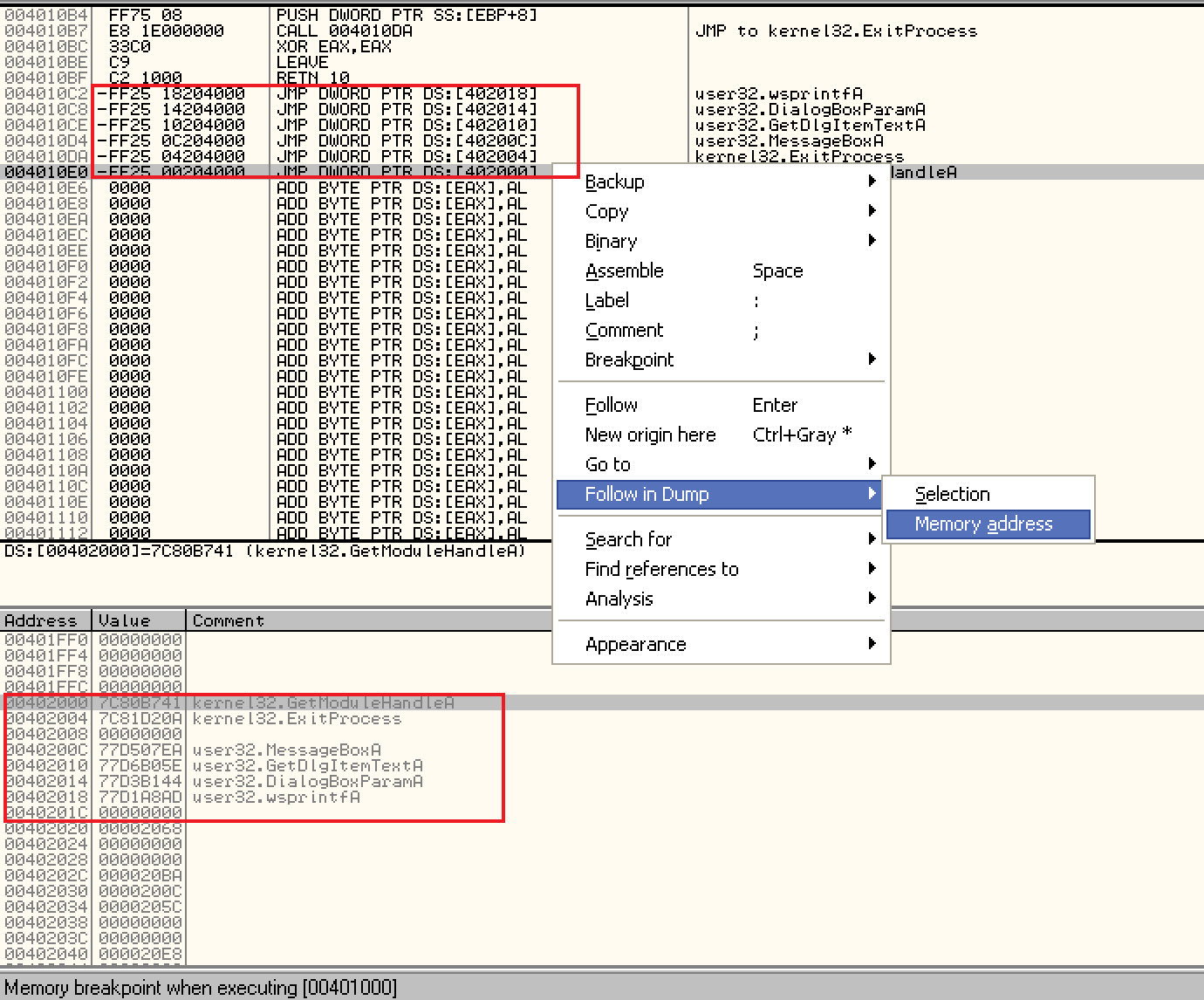The height and width of the screenshot is (1000, 1204).
Task: Pick Selection from Follow in Dump submenu
Action: (x=952, y=494)
